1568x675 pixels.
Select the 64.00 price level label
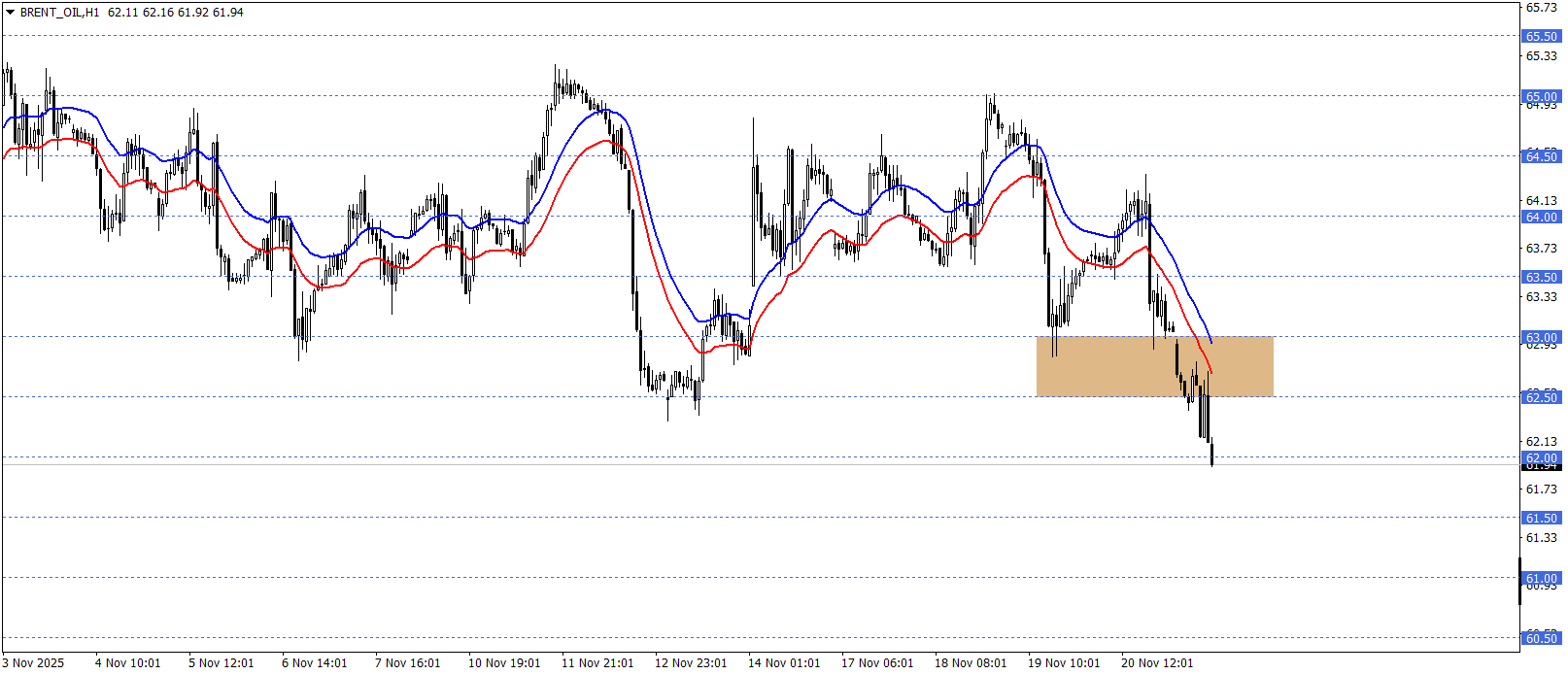click(1541, 218)
